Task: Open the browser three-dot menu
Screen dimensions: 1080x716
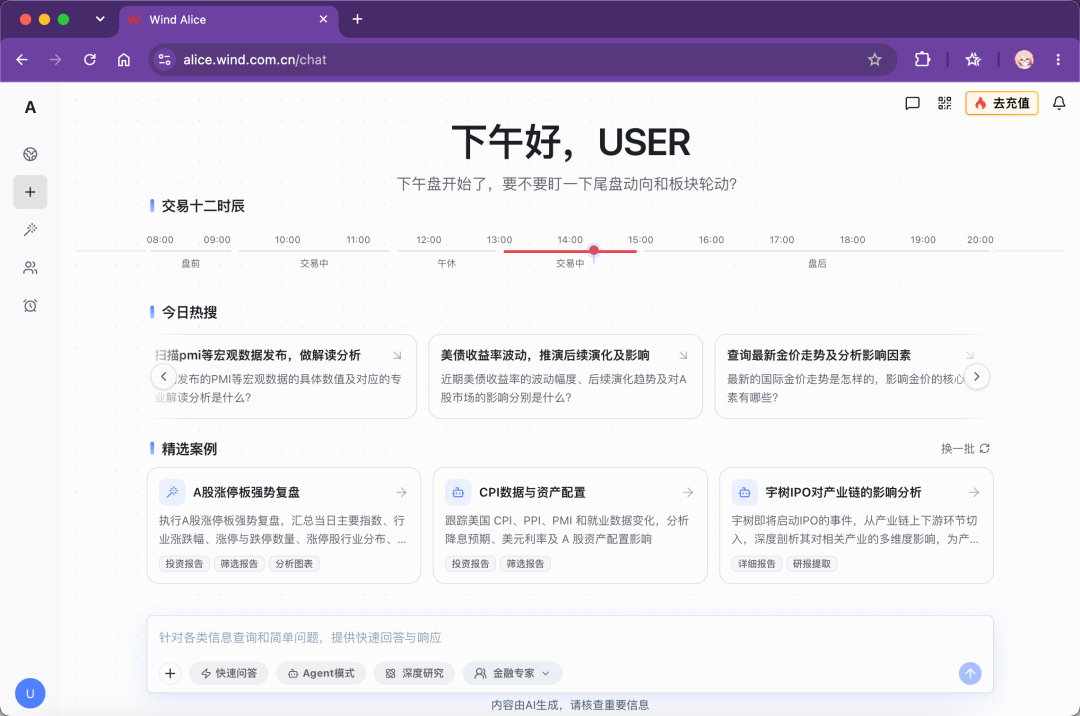Action: click(1058, 60)
